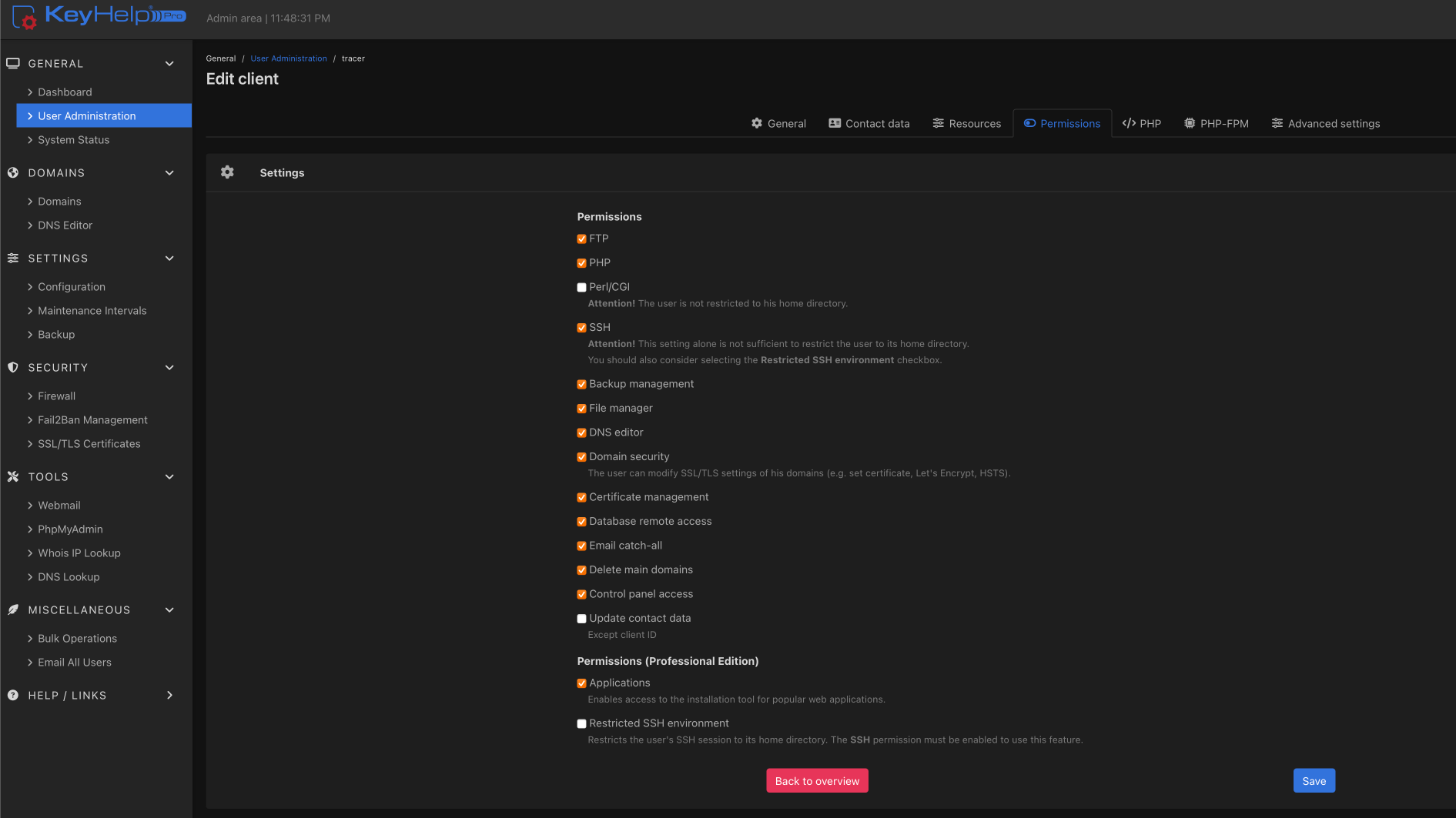Switch to the Resources tab
Image resolution: width=1456 pixels, height=818 pixels.
966,124
